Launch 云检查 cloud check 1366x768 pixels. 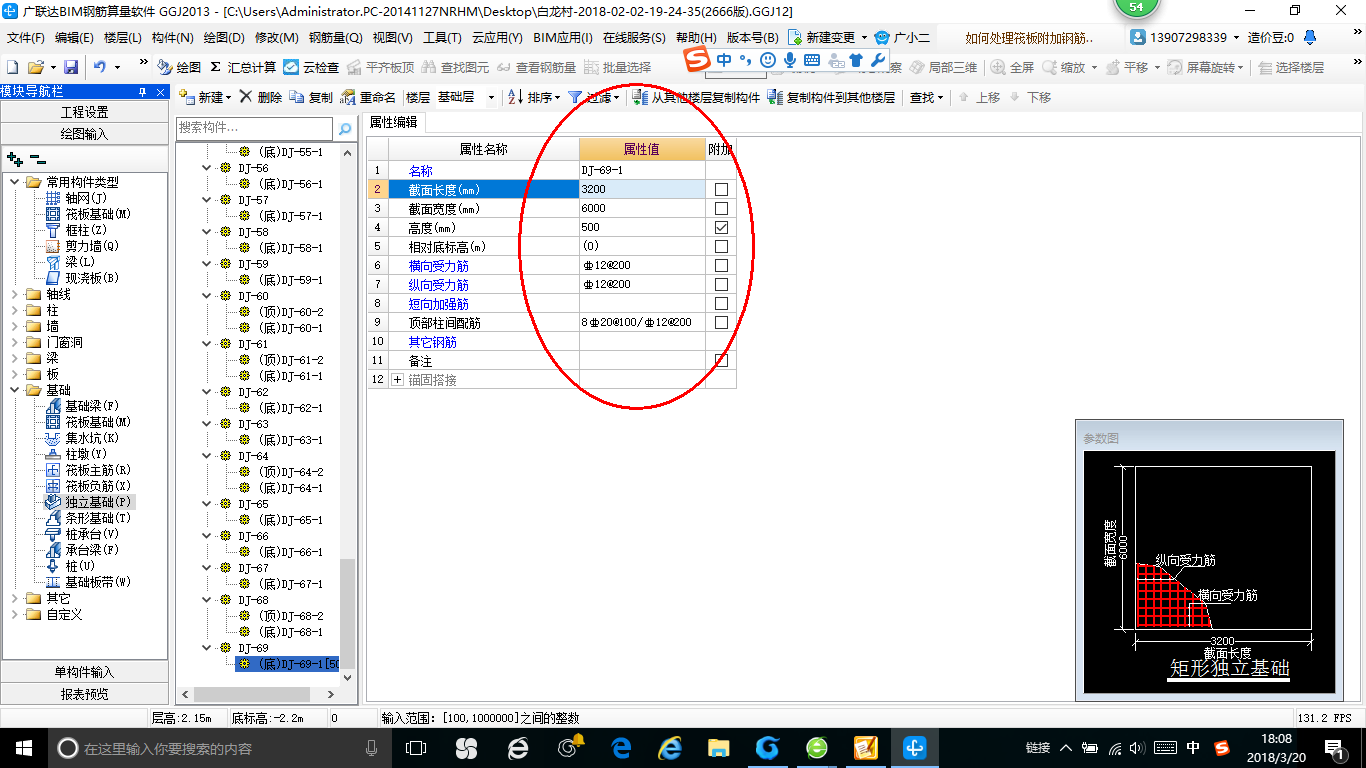pyautogui.click(x=311, y=67)
